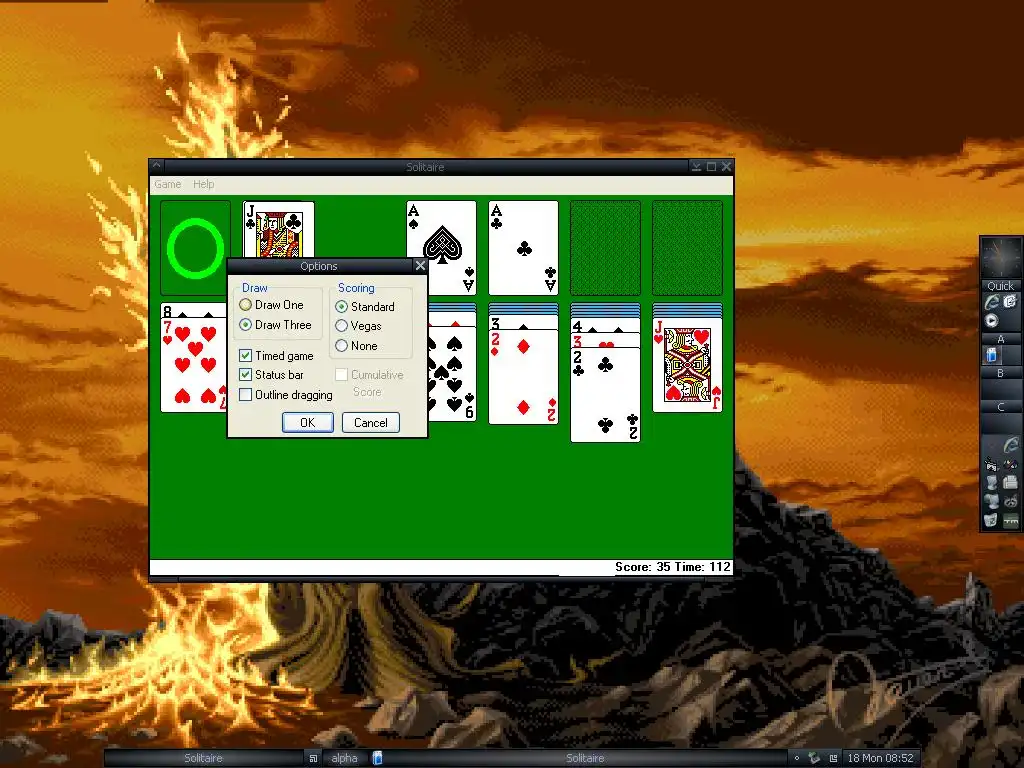Screen dimensions: 1024x768
Task: Click the Ace of clubs foundation card
Action: (x=523, y=248)
